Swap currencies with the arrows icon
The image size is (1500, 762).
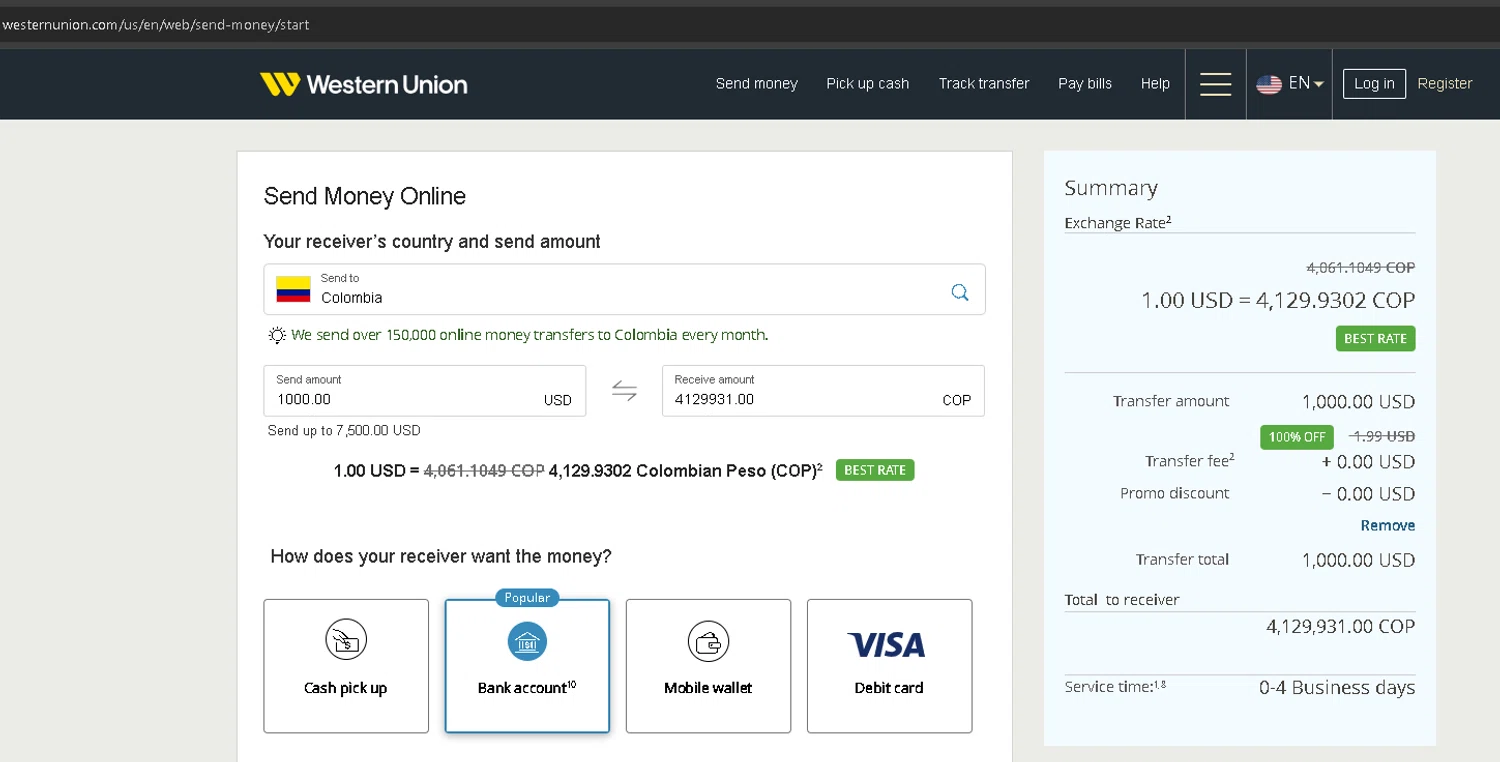[624, 391]
